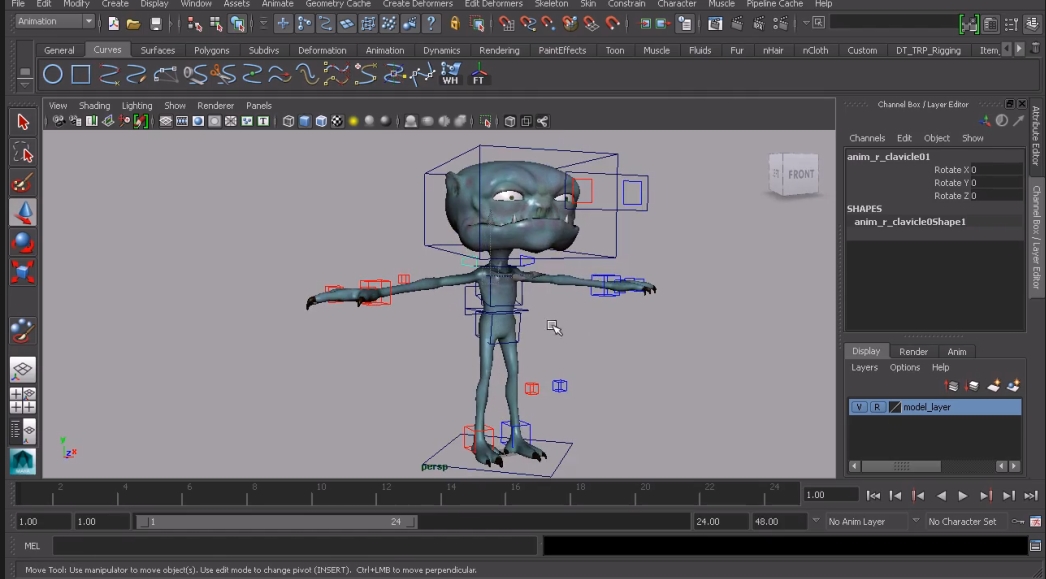This screenshot has width=1046, height=579.
Task: Choose the Three Point Arc tool
Action: (165, 74)
